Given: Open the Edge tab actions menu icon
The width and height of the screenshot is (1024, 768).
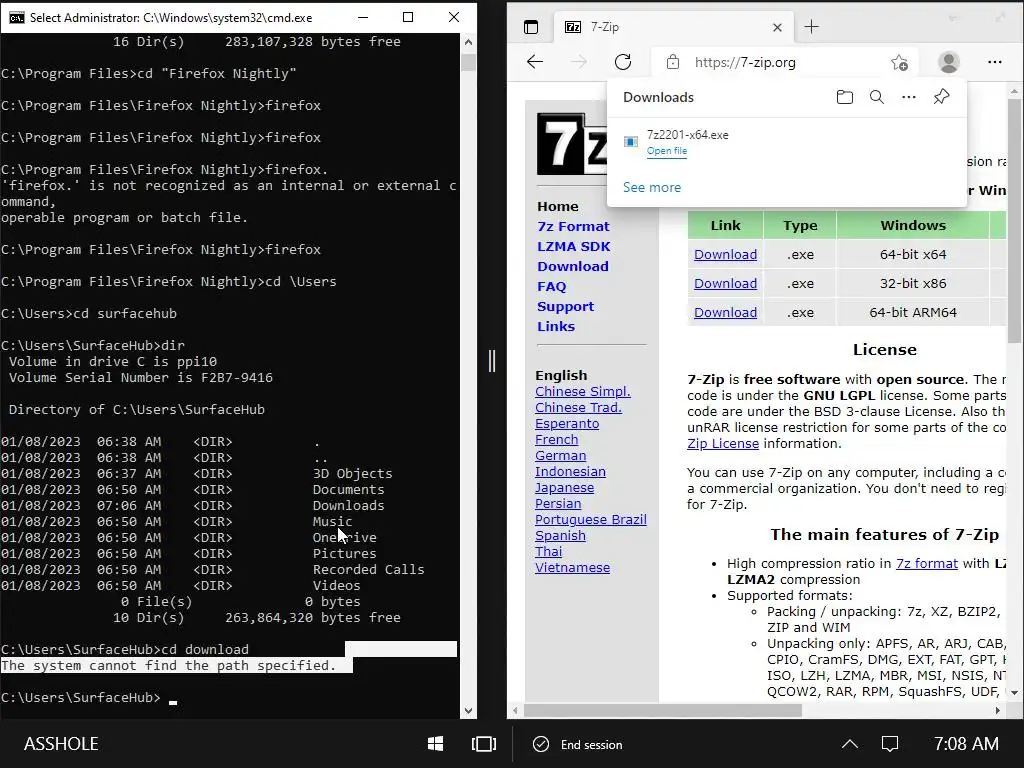Looking at the screenshot, I should coord(531,27).
